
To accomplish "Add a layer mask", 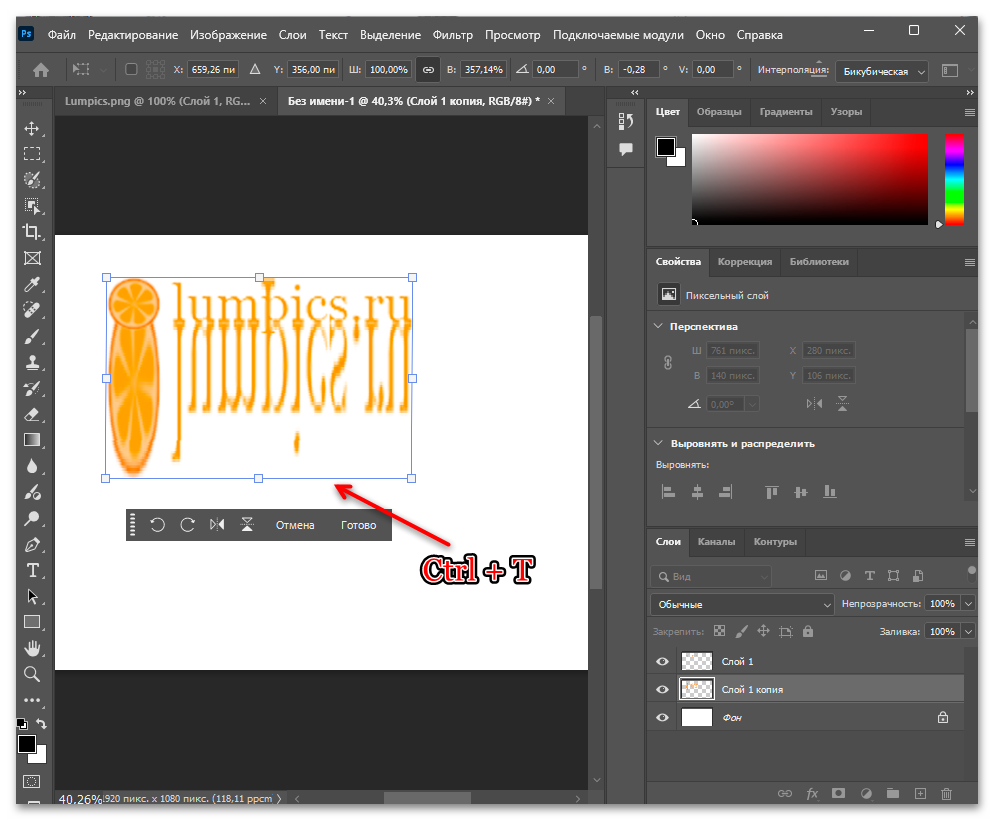I will [838, 793].
